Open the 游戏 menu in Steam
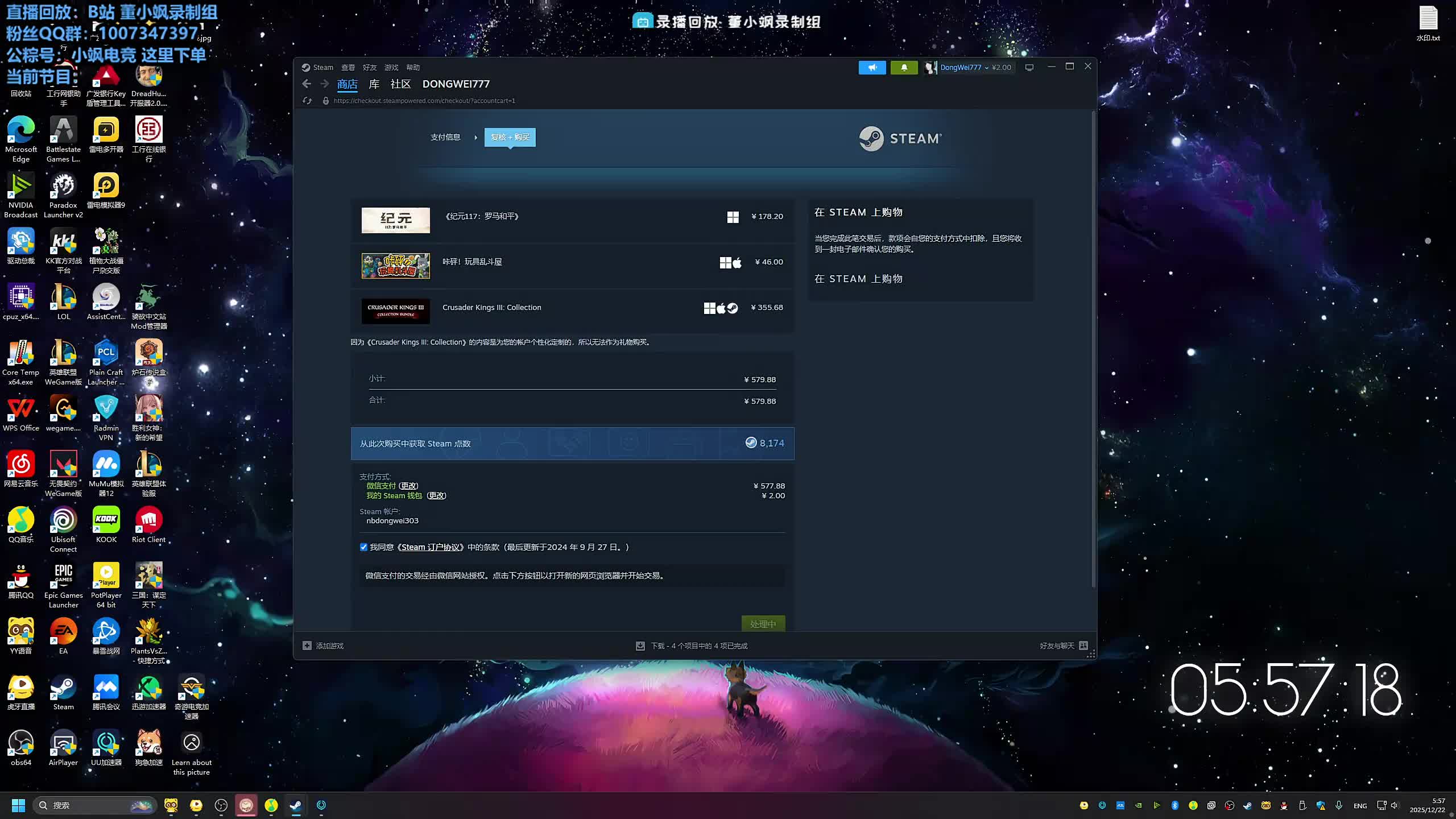The width and height of the screenshot is (1456, 819). tap(391, 68)
